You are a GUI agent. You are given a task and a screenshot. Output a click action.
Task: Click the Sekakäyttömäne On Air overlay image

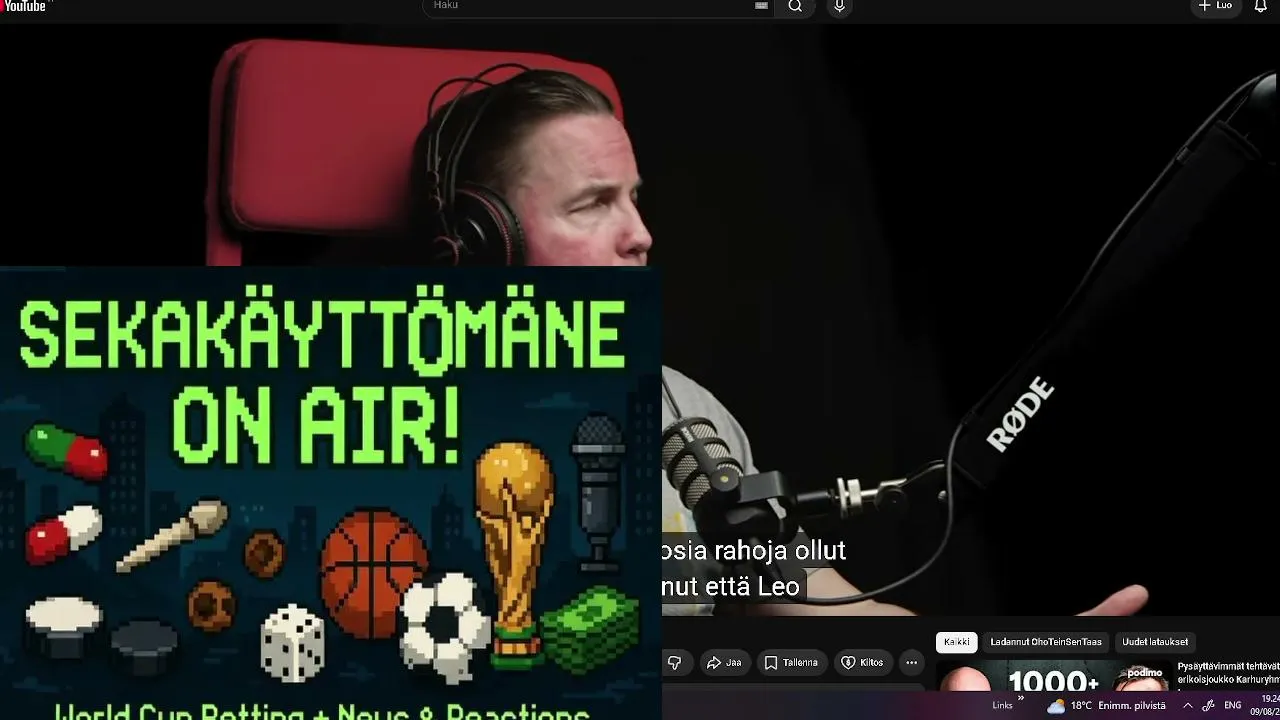330,493
